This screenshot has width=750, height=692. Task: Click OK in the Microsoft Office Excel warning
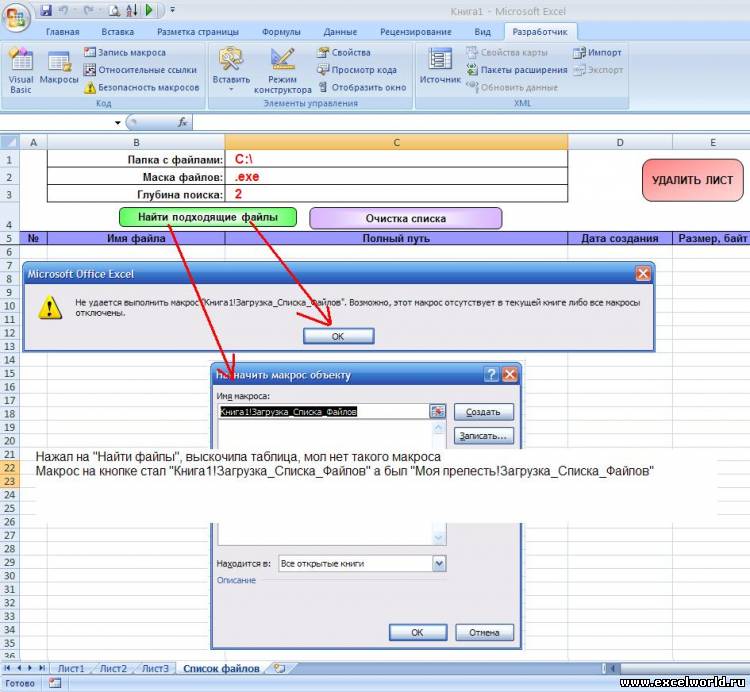point(339,336)
